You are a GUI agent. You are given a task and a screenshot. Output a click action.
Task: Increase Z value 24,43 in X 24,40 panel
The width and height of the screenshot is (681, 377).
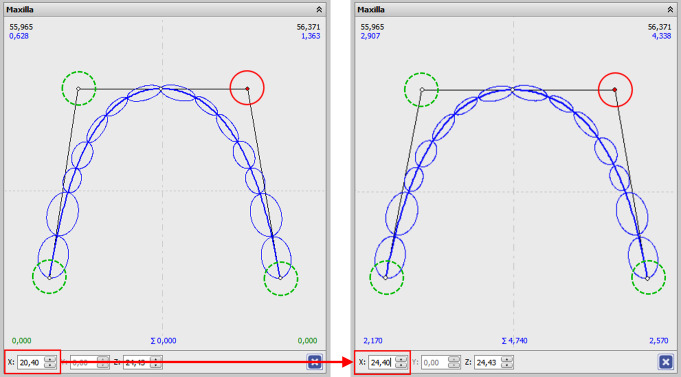(508, 359)
